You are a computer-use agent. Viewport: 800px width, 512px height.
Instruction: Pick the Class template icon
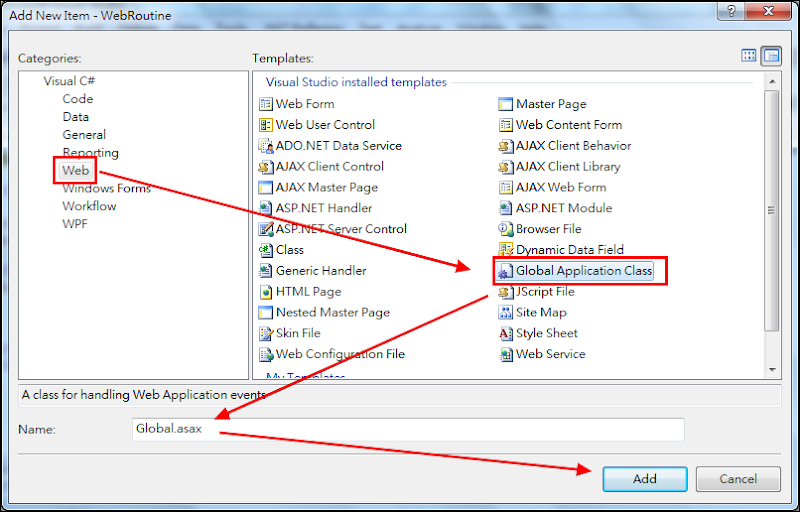265,250
